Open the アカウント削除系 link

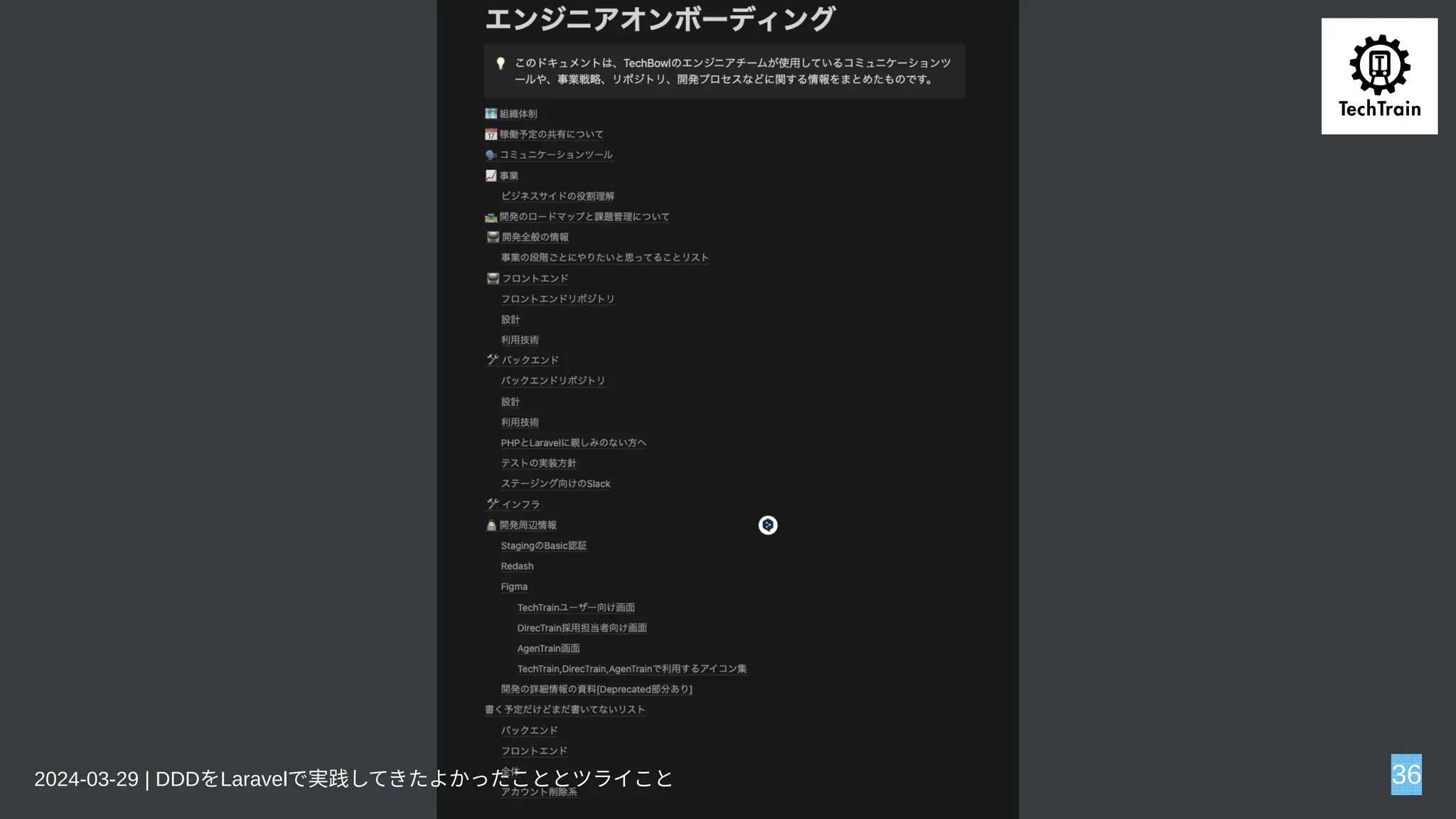click(539, 792)
